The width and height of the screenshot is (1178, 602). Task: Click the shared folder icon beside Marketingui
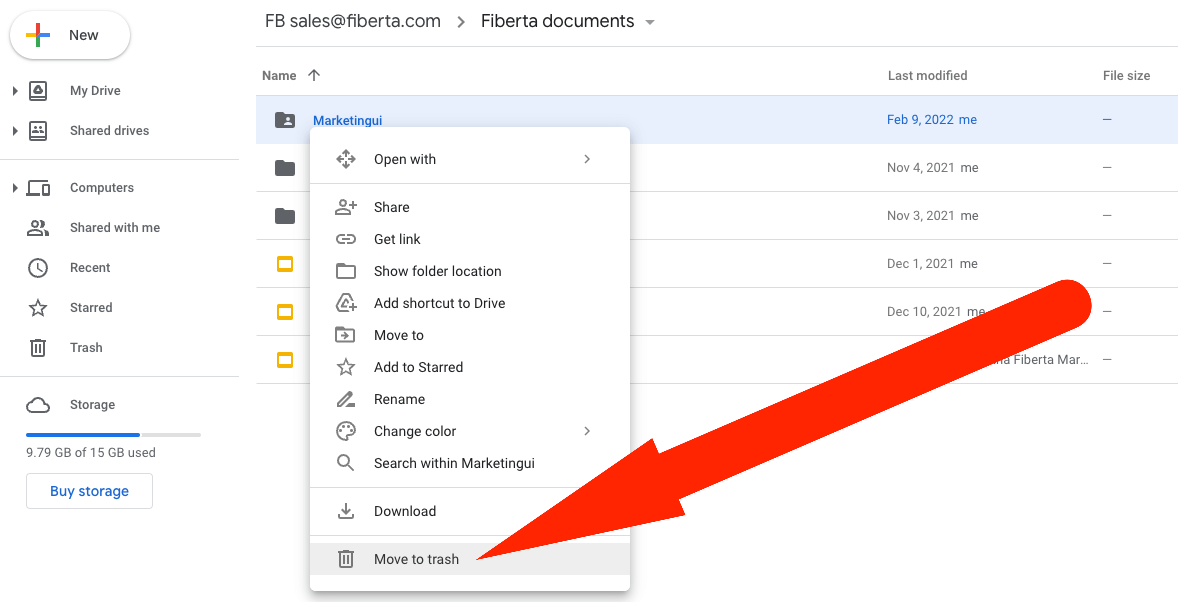[x=285, y=119]
